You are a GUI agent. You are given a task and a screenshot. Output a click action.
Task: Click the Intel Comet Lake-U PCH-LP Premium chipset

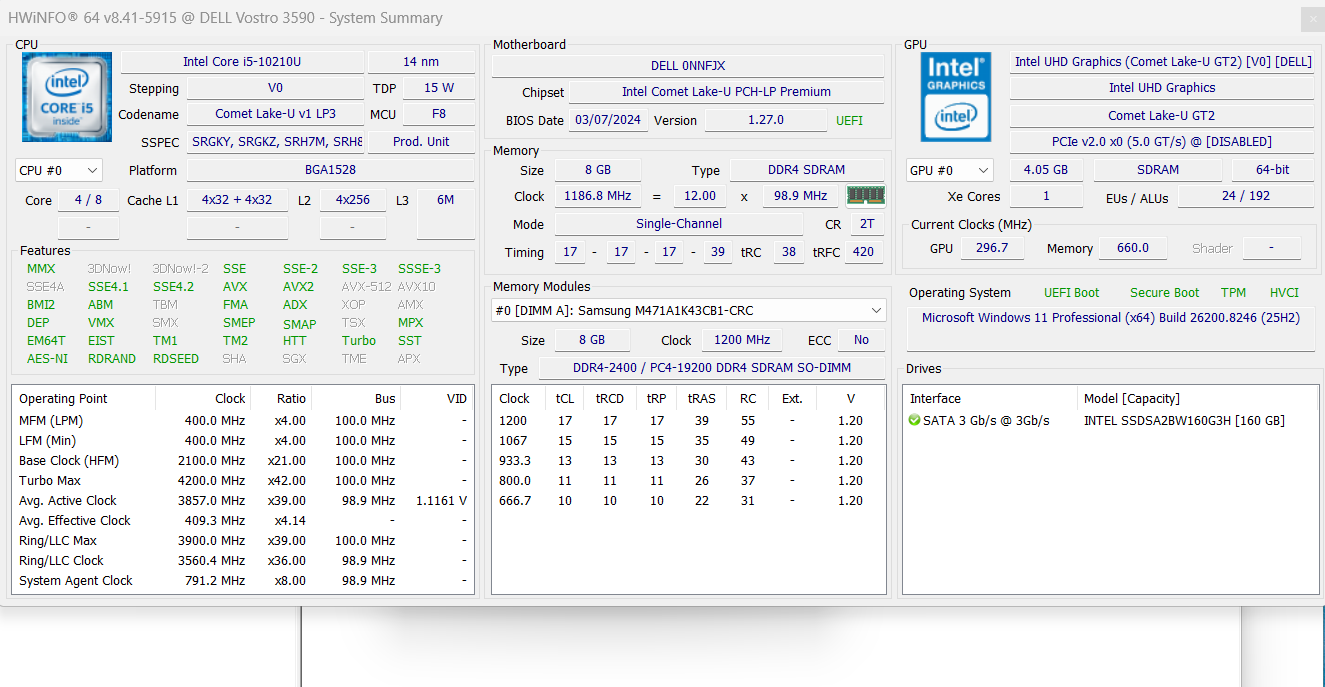(x=726, y=92)
